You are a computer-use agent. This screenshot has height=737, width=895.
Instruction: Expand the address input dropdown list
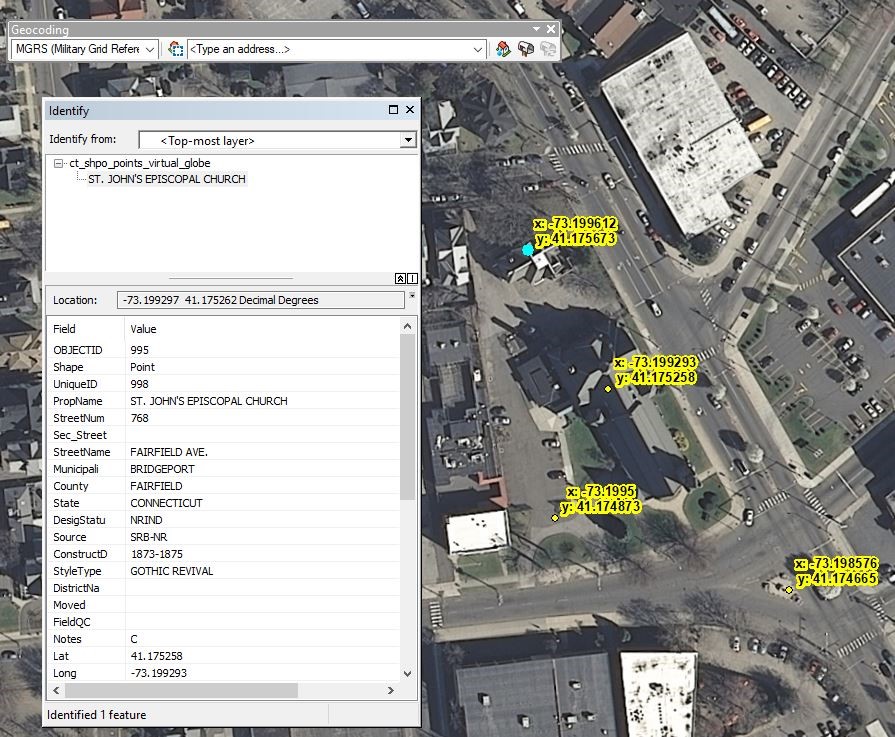[478, 49]
